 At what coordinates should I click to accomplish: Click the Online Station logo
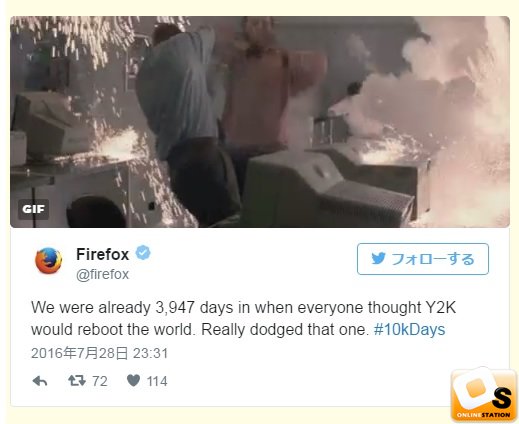point(484,395)
